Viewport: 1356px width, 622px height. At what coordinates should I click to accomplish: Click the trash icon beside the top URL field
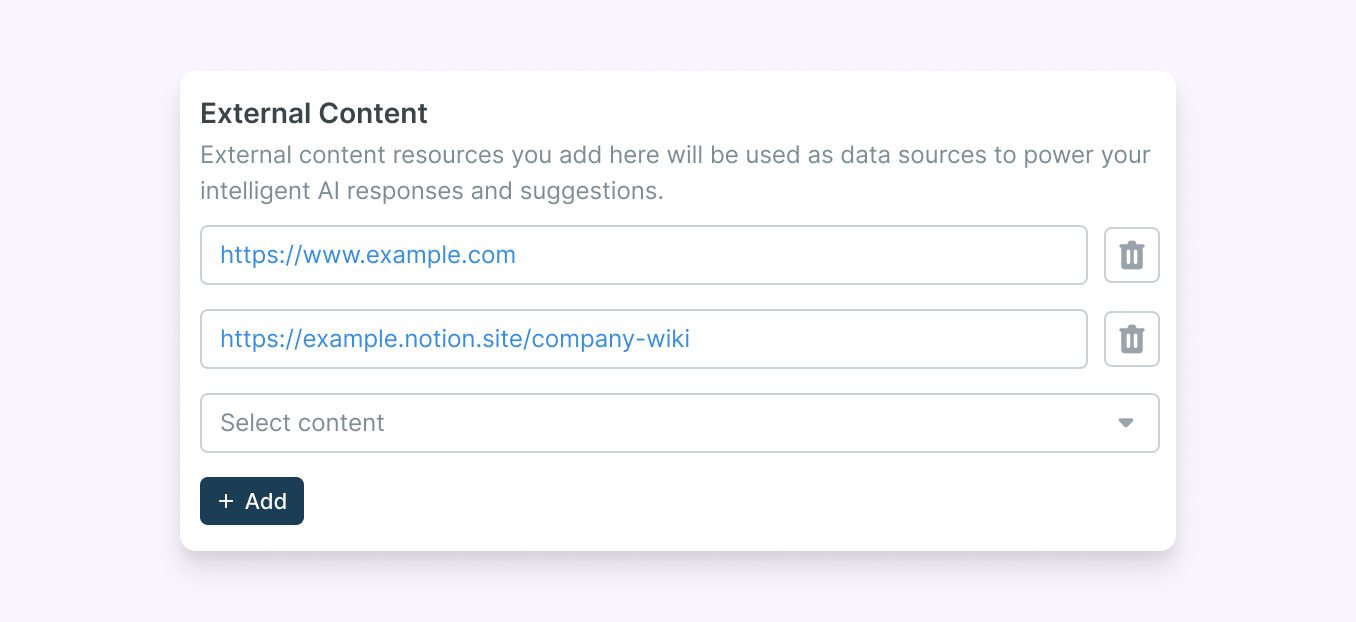point(1131,255)
